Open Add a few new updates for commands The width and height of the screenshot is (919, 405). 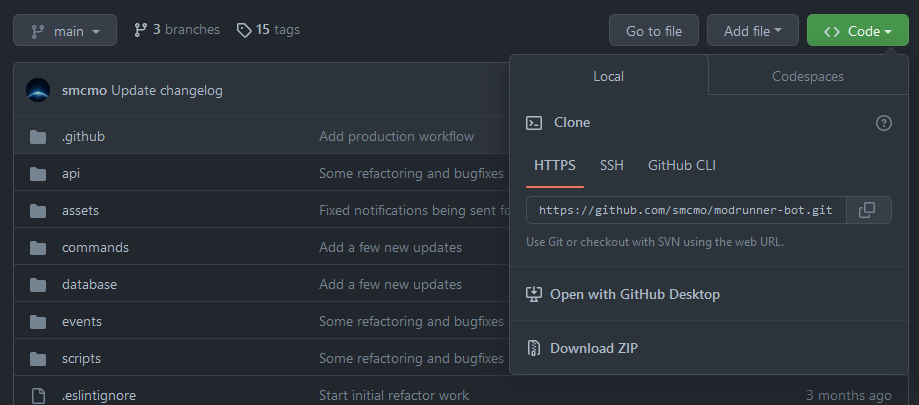click(390, 247)
